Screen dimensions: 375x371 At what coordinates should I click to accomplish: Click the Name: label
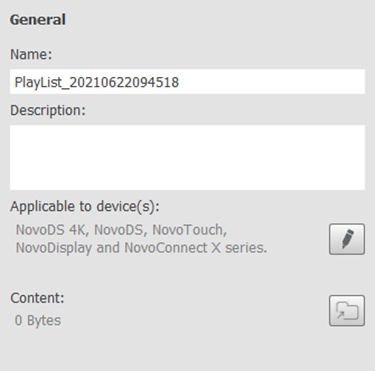click(31, 54)
